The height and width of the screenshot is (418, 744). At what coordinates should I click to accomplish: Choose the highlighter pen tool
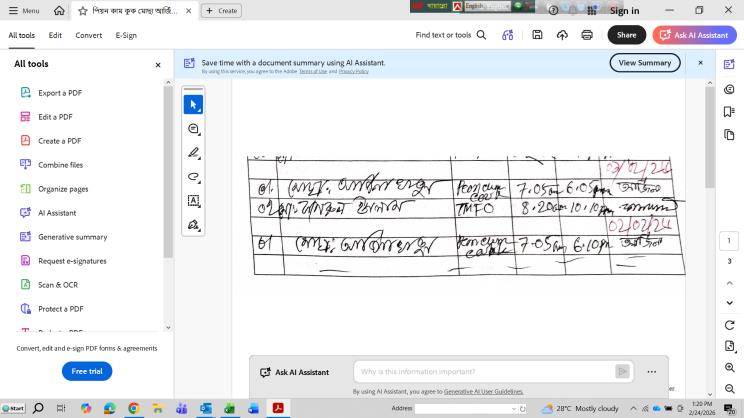[193, 153]
